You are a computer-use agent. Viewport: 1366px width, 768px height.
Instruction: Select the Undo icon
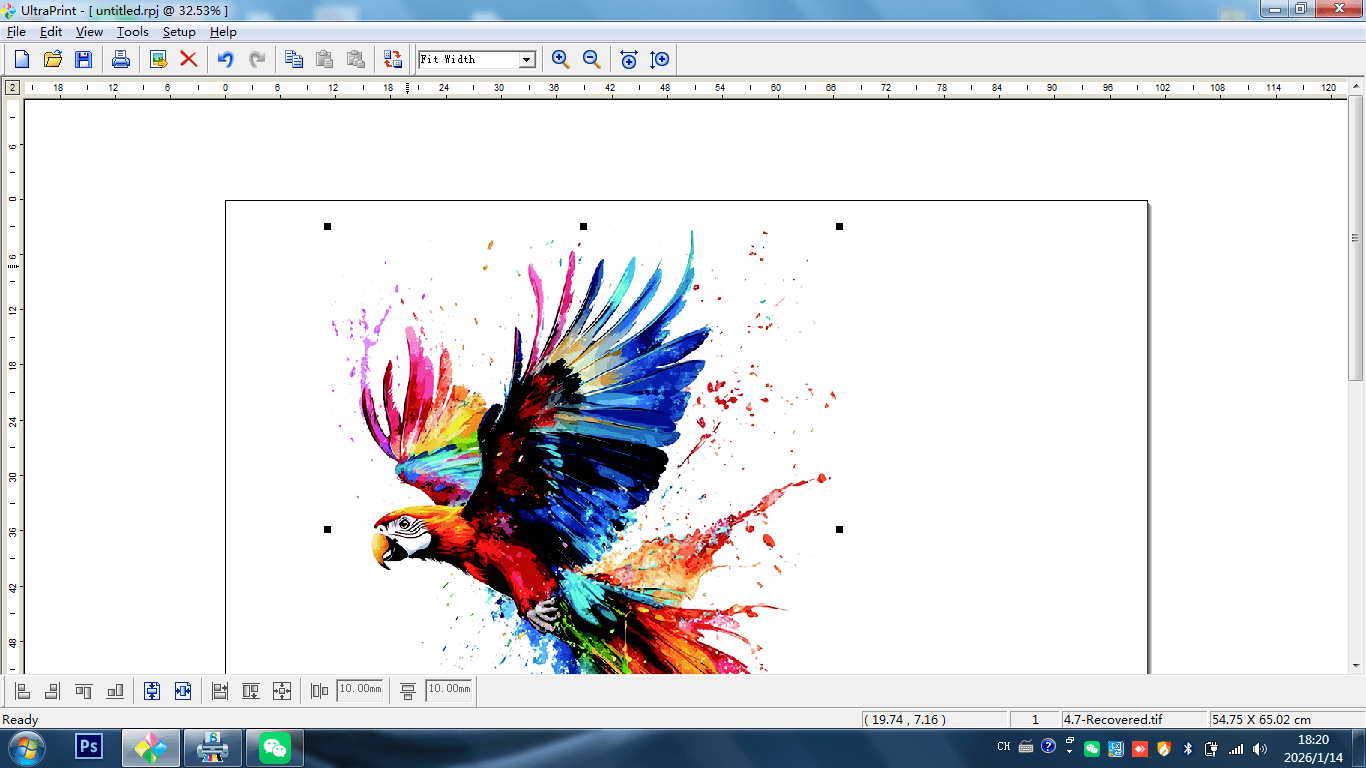point(227,59)
